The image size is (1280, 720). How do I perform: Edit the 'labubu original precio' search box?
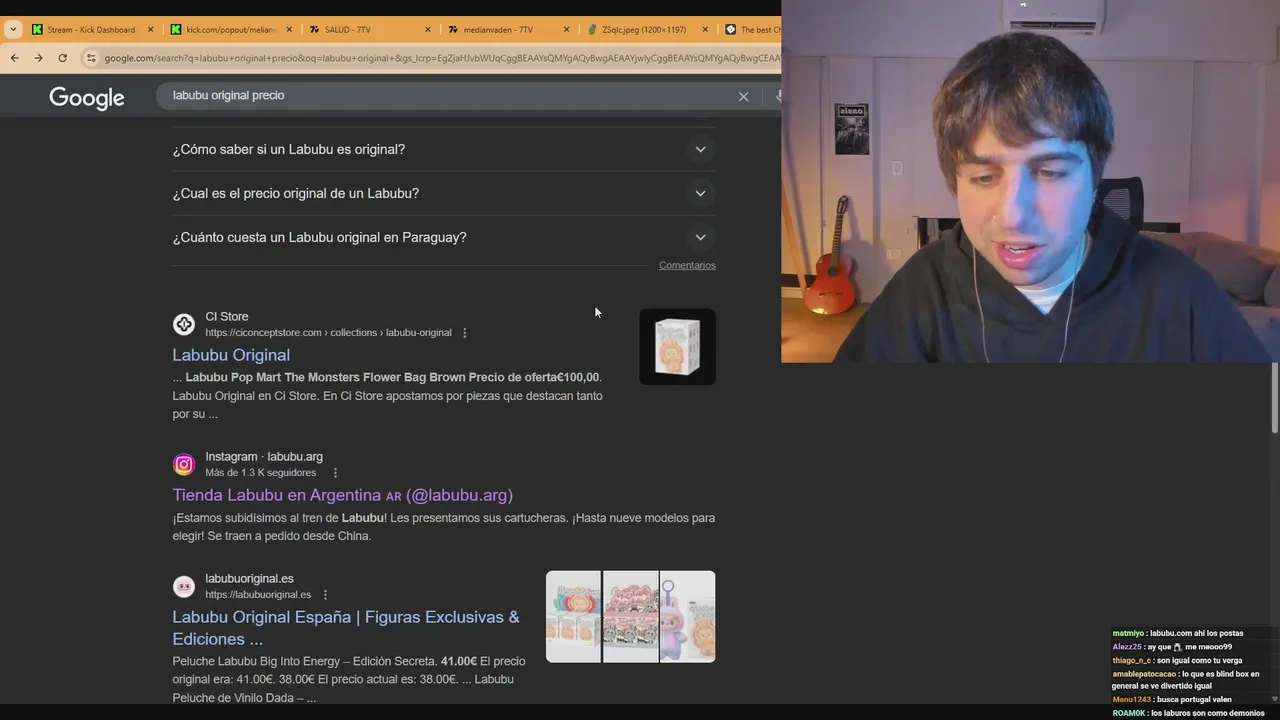450,96
